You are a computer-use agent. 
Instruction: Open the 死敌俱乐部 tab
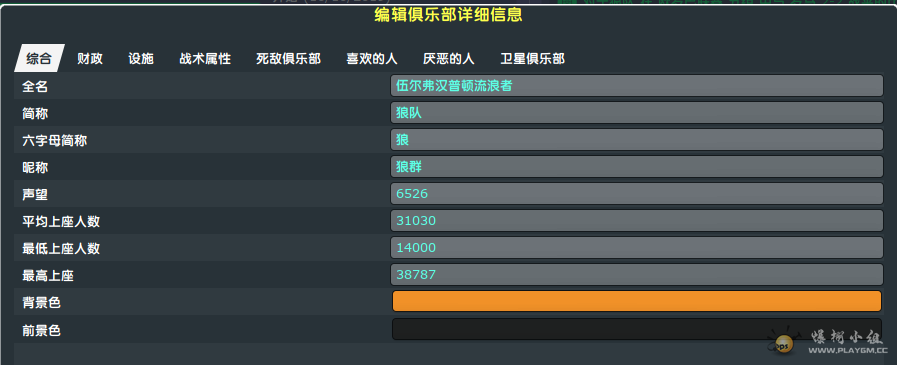(x=288, y=58)
